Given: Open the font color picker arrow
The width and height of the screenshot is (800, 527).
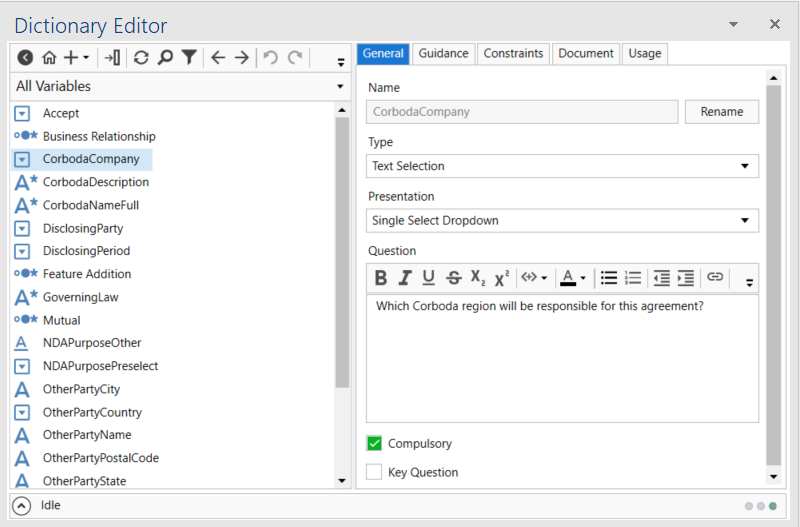Looking at the screenshot, I should (583, 278).
